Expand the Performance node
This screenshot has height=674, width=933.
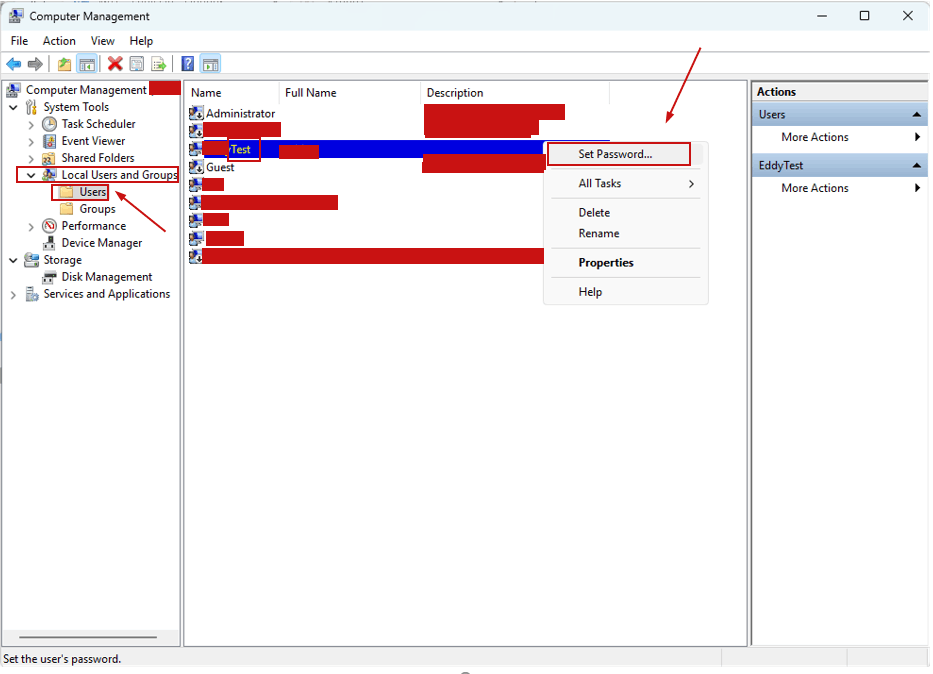(x=31, y=227)
